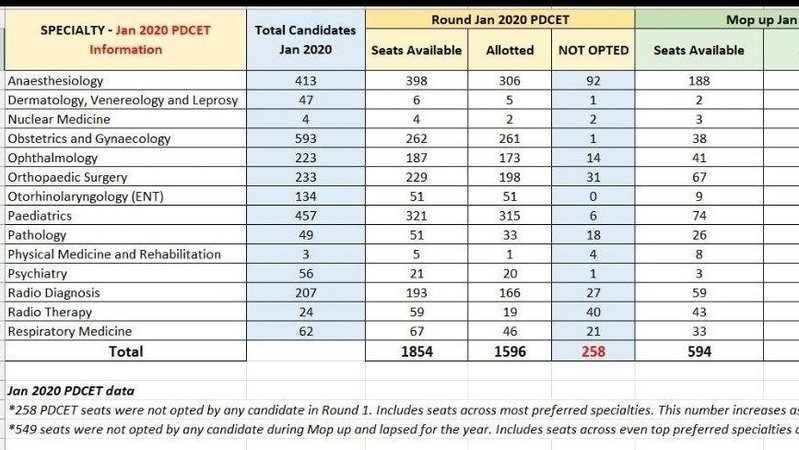Click Orthopaedic Surgery seats available 229
The height and width of the screenshot is (450, 799).
[417, 177]
